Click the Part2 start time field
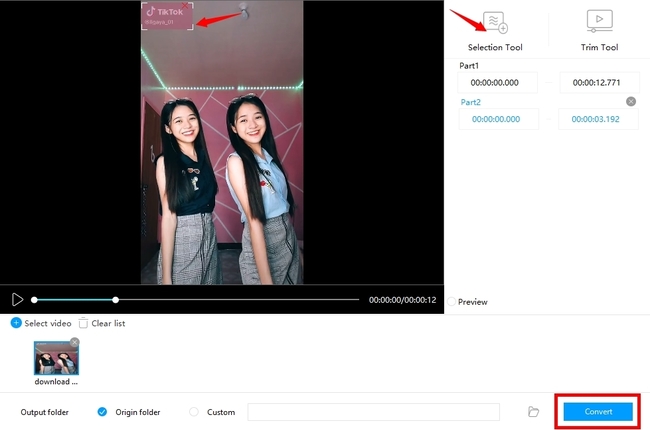The width and height of the screenshot is (650, 430). click(x=498, y=119)
